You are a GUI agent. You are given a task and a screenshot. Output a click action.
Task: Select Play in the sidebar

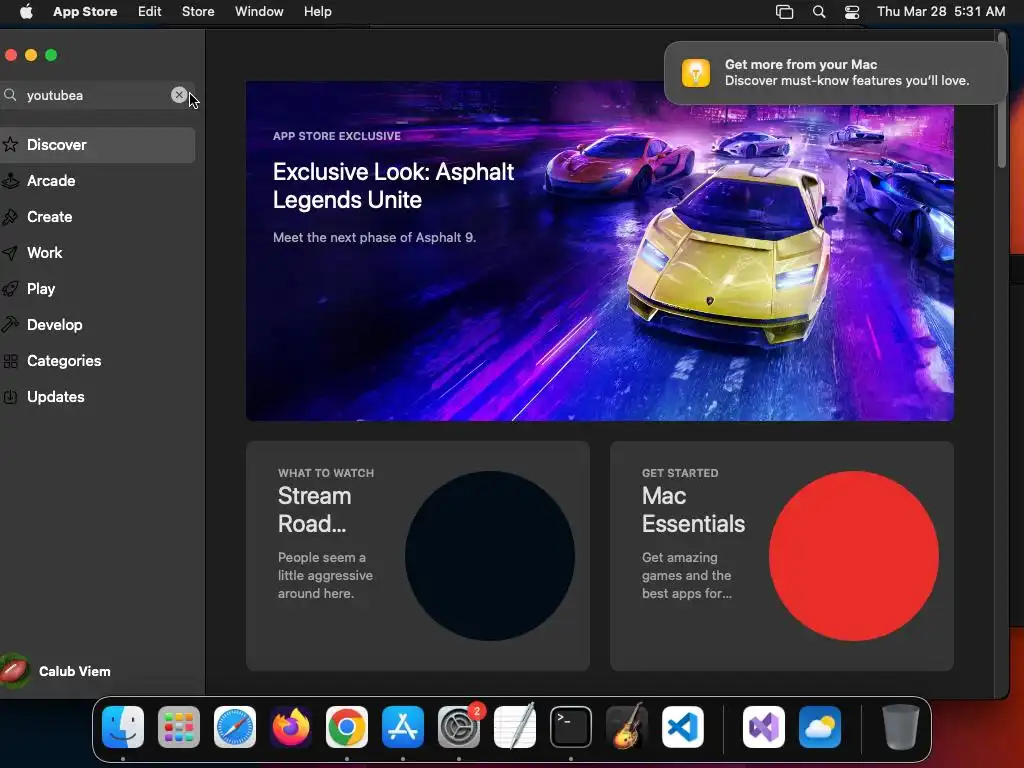coord(97,289)
